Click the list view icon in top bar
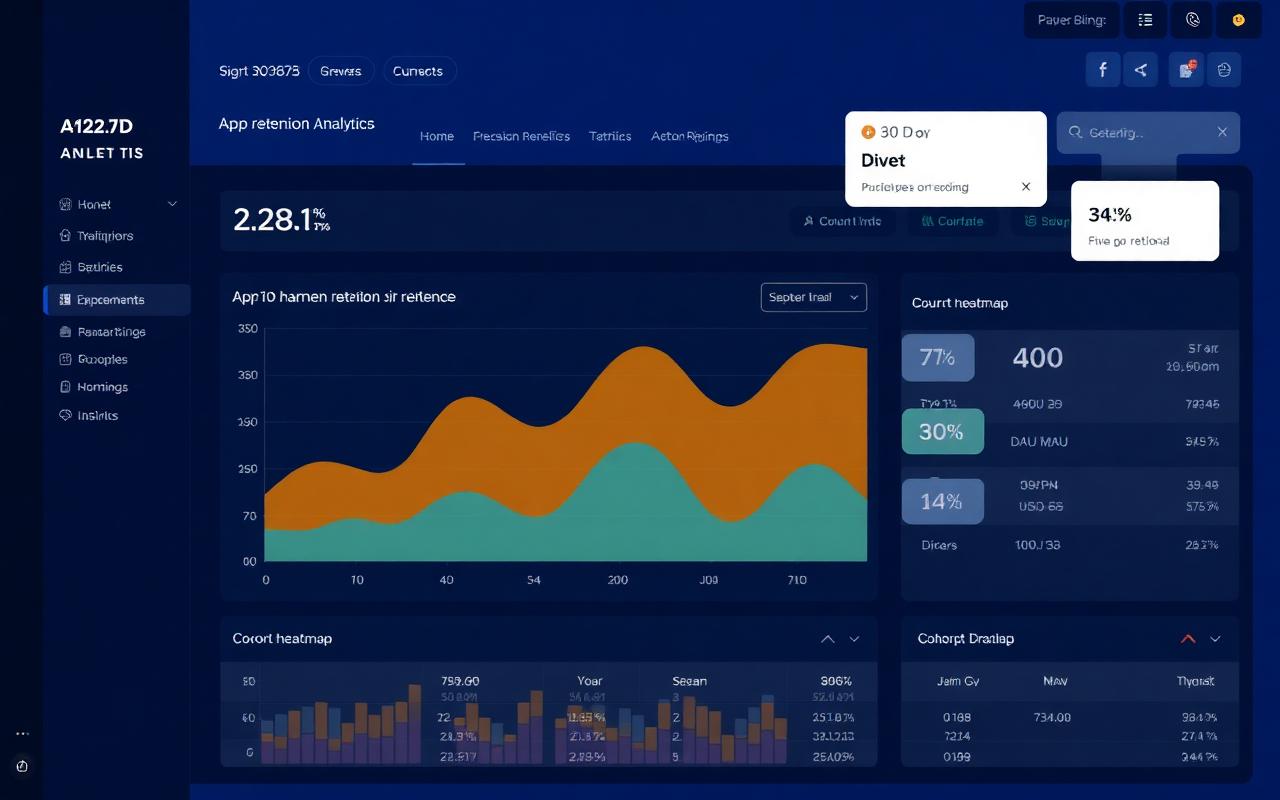The width and height of the screenshot is (1280, 800). tap(1145, 19)
